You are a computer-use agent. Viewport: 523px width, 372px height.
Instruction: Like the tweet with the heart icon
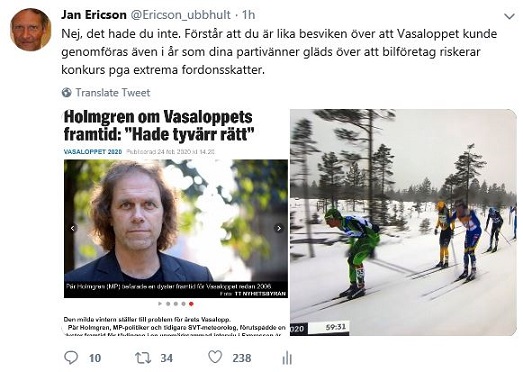click(215, 357)
